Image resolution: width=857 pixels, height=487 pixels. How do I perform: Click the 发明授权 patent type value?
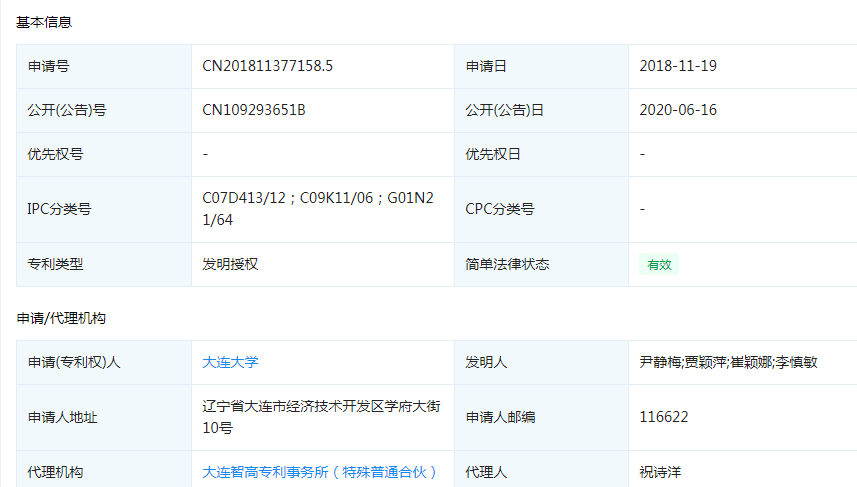[230, 264]
